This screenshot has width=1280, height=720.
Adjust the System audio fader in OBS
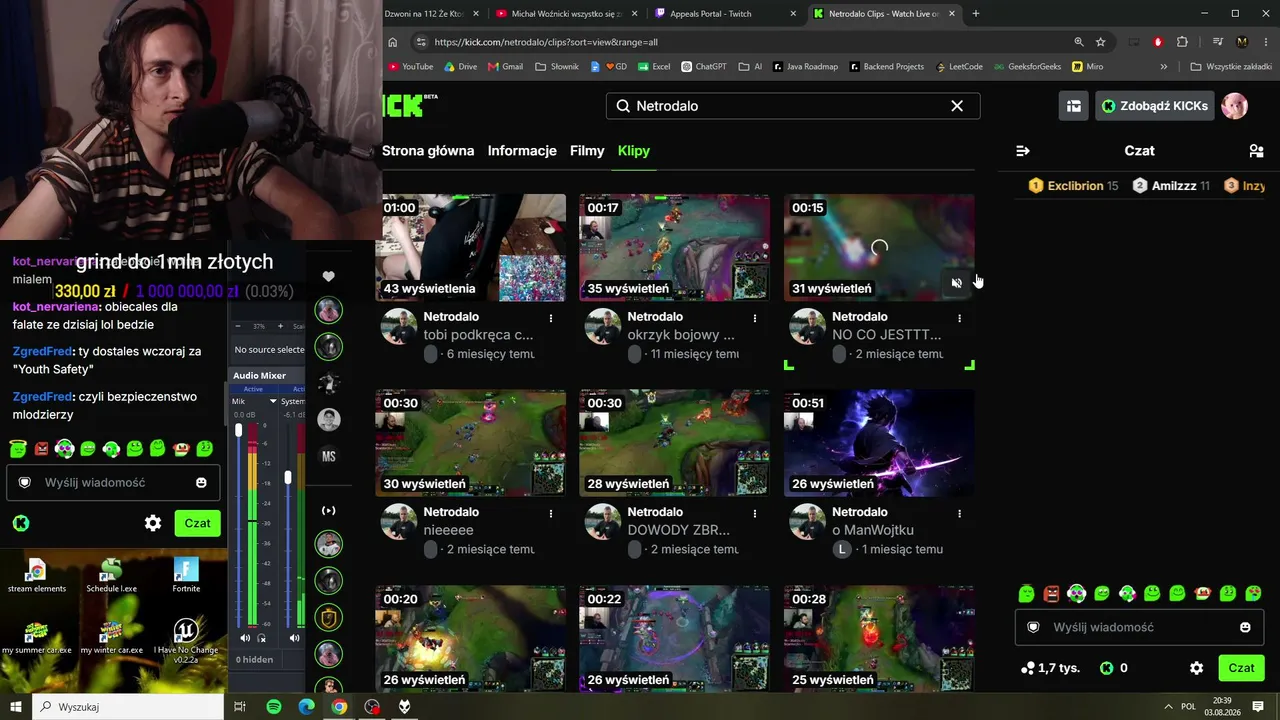tap(288, 478)
